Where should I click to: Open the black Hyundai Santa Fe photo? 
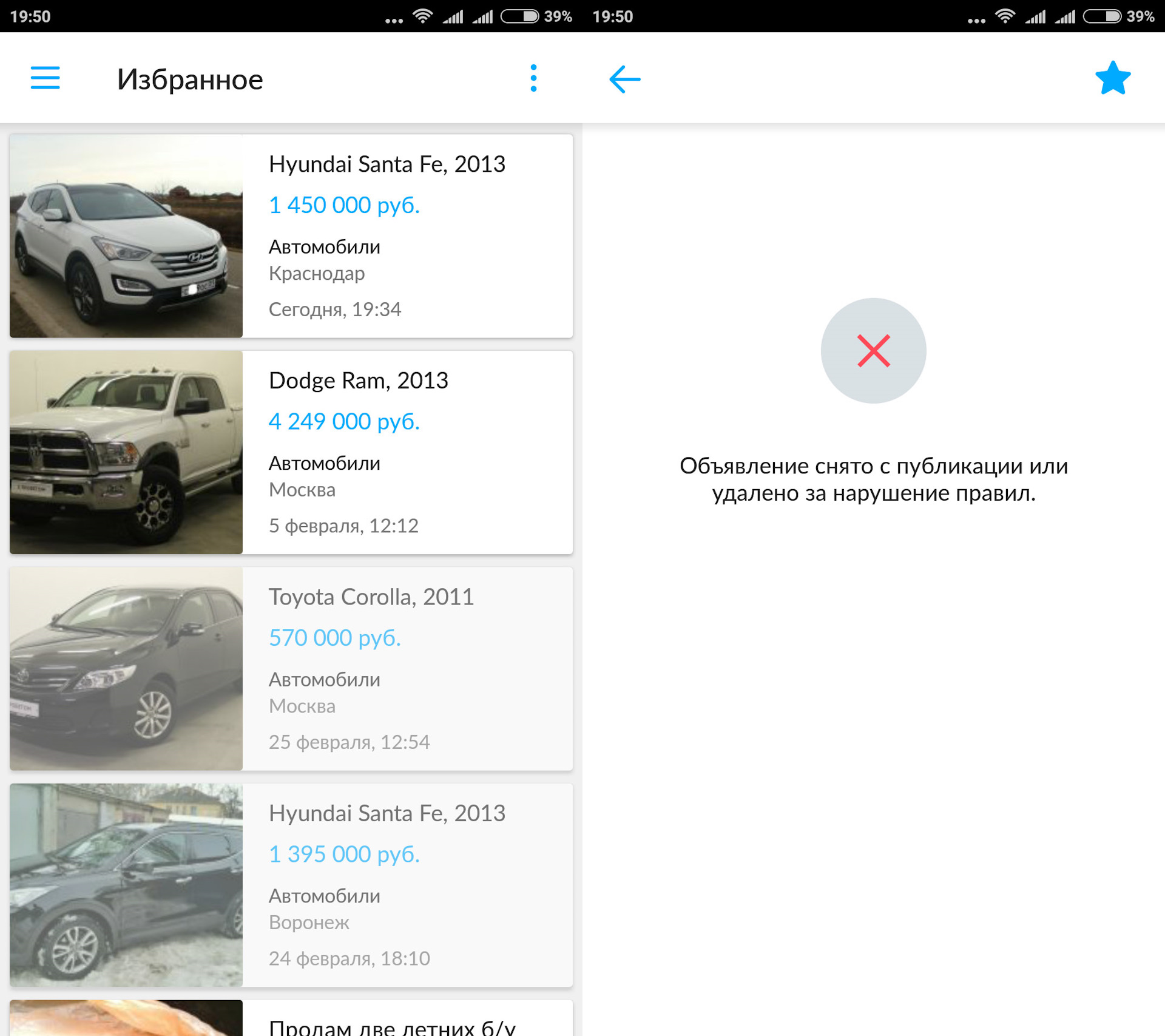tap(126, 885)
